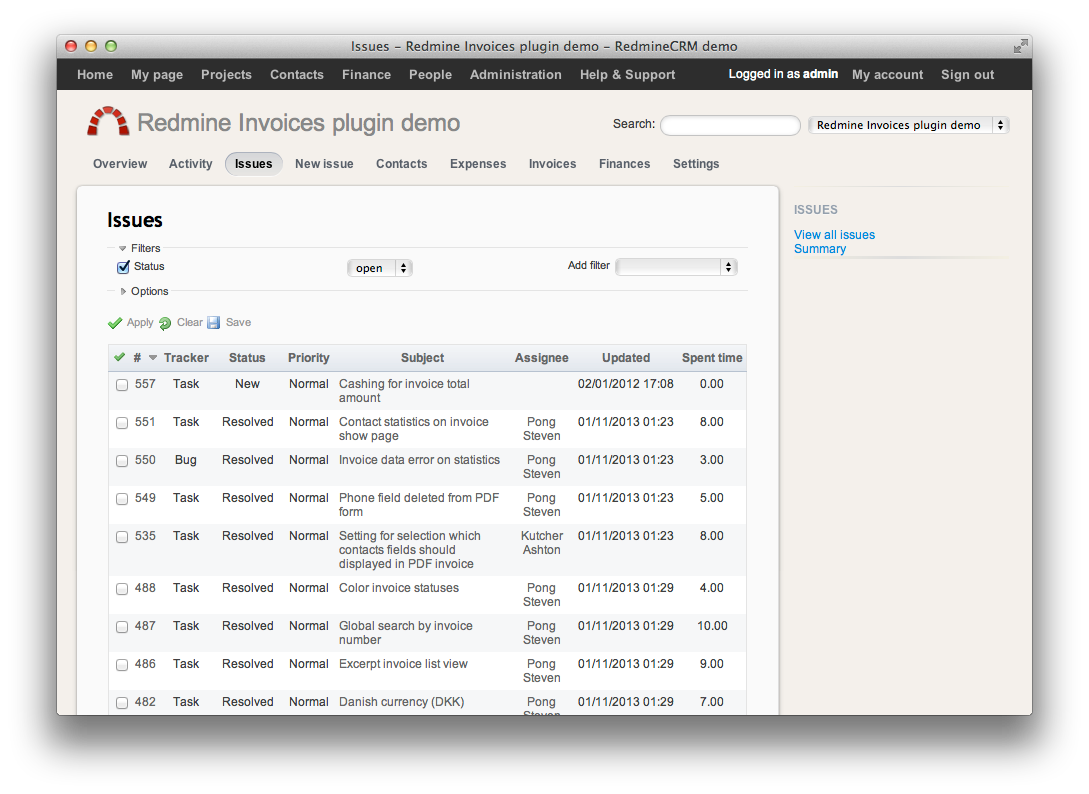Click the admin username link
This screenshot has width=1089, height=794.
pos(820,74)
